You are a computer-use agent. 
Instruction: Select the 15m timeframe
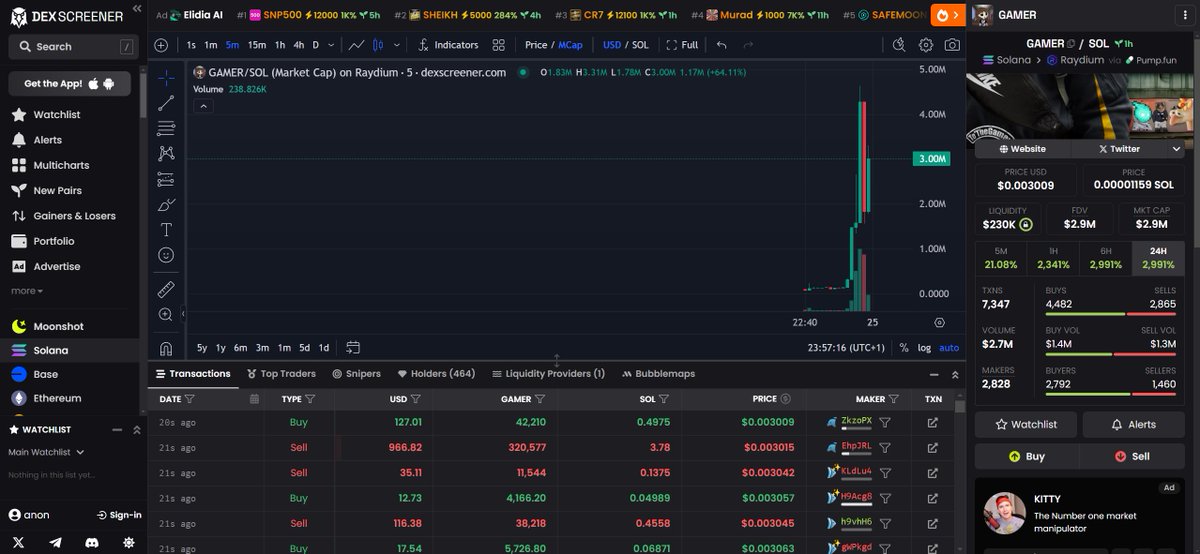tap(257, 45)
